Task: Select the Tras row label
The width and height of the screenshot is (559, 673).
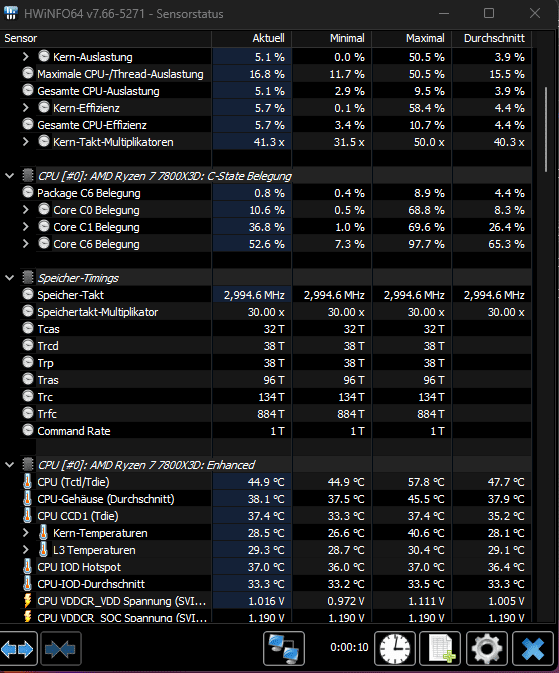Action: [48, 379]
